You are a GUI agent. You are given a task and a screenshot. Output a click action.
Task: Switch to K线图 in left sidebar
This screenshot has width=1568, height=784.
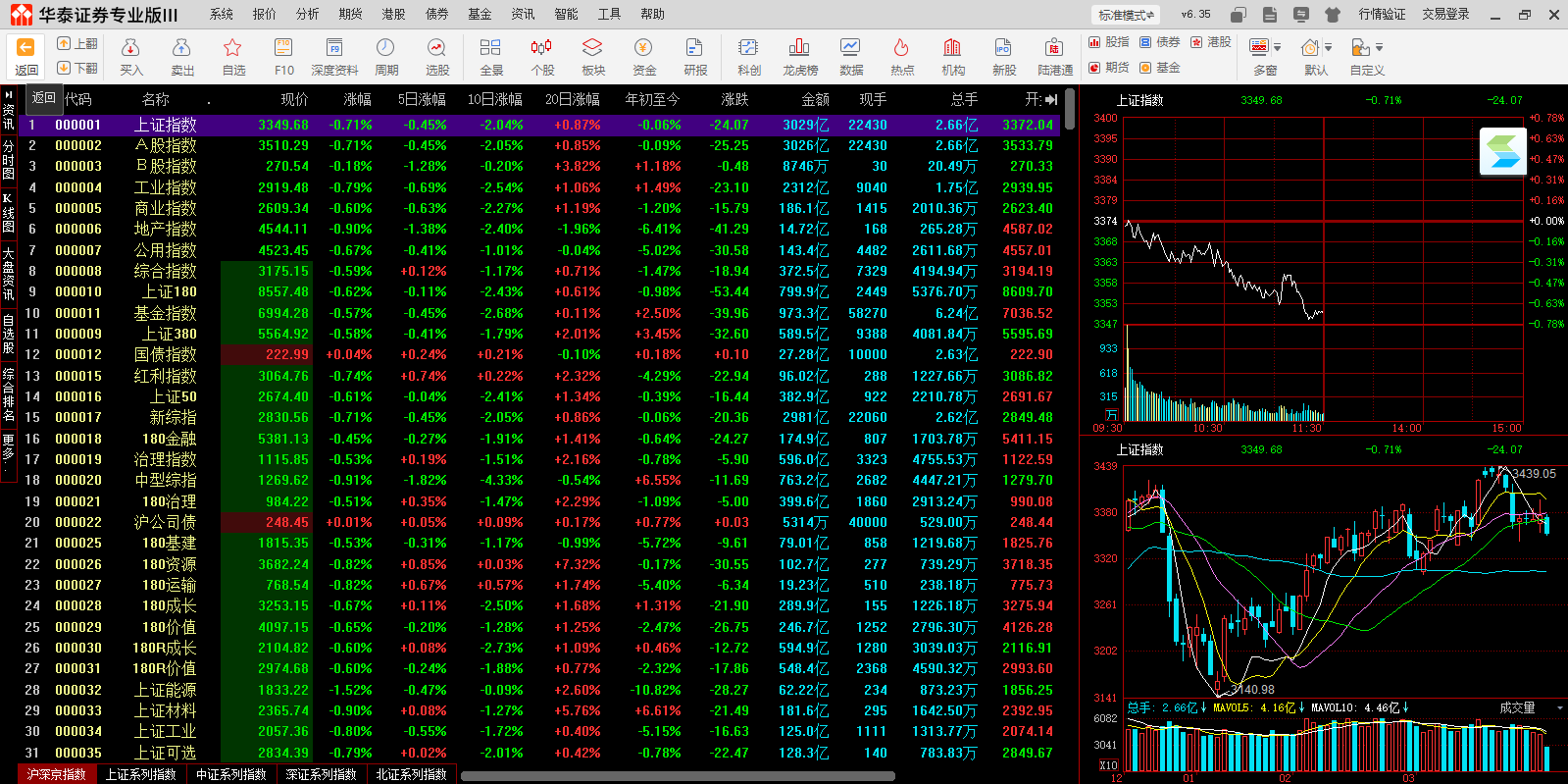[x=8, y=213]
